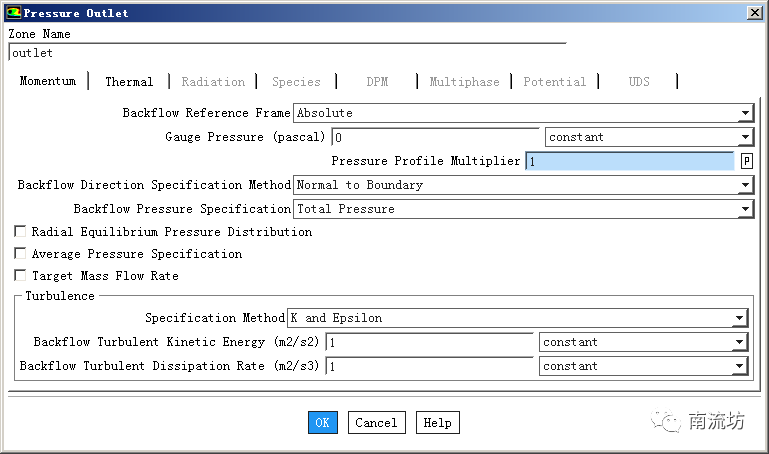Switch to the Thermal tab
769x454 pixels.
pos(129,82)
